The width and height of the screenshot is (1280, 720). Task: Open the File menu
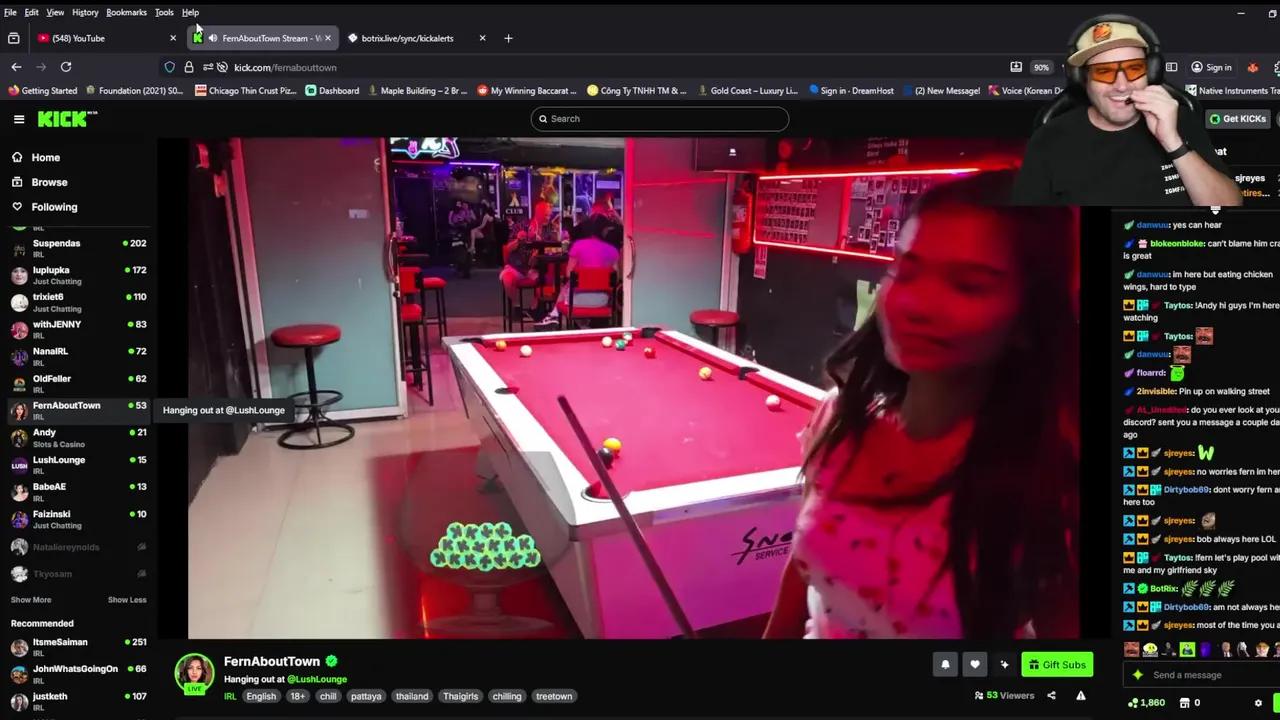(x=10, y=12)
